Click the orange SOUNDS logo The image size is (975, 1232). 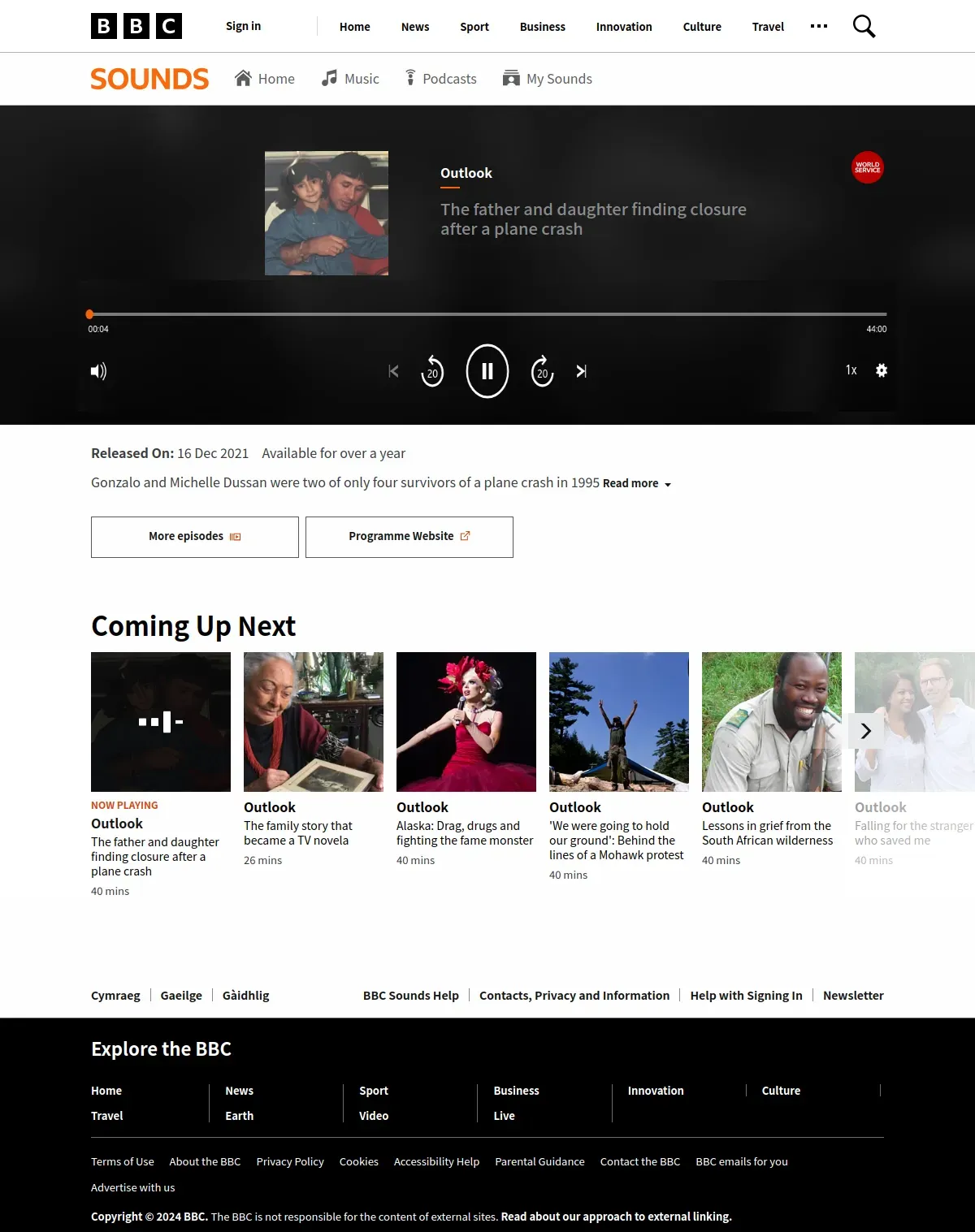tap(149, 79)
